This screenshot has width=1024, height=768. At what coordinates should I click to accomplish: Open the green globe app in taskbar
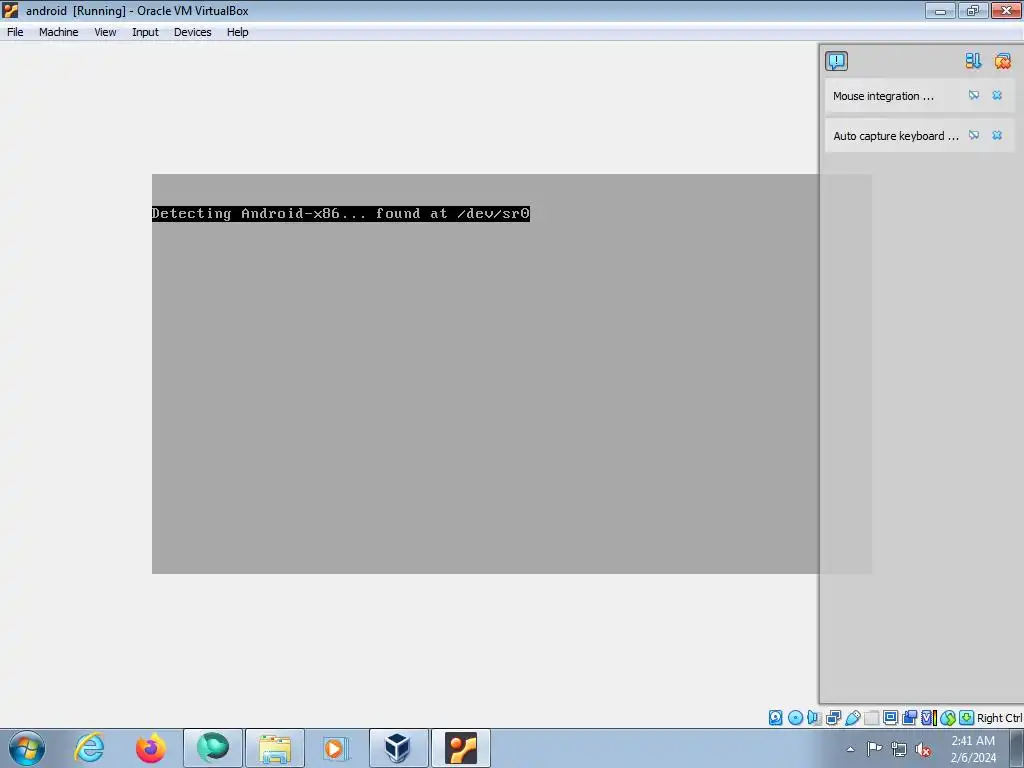tap(213, 748)
